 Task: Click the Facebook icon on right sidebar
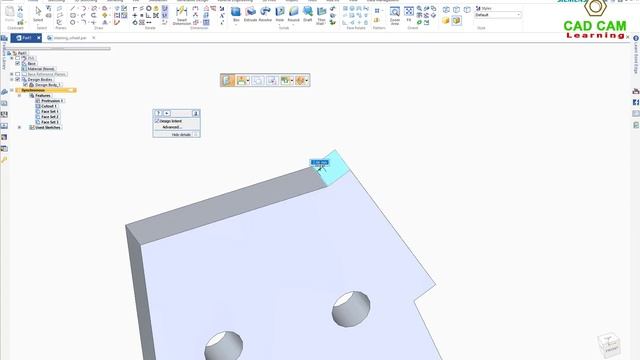[636, 102]
